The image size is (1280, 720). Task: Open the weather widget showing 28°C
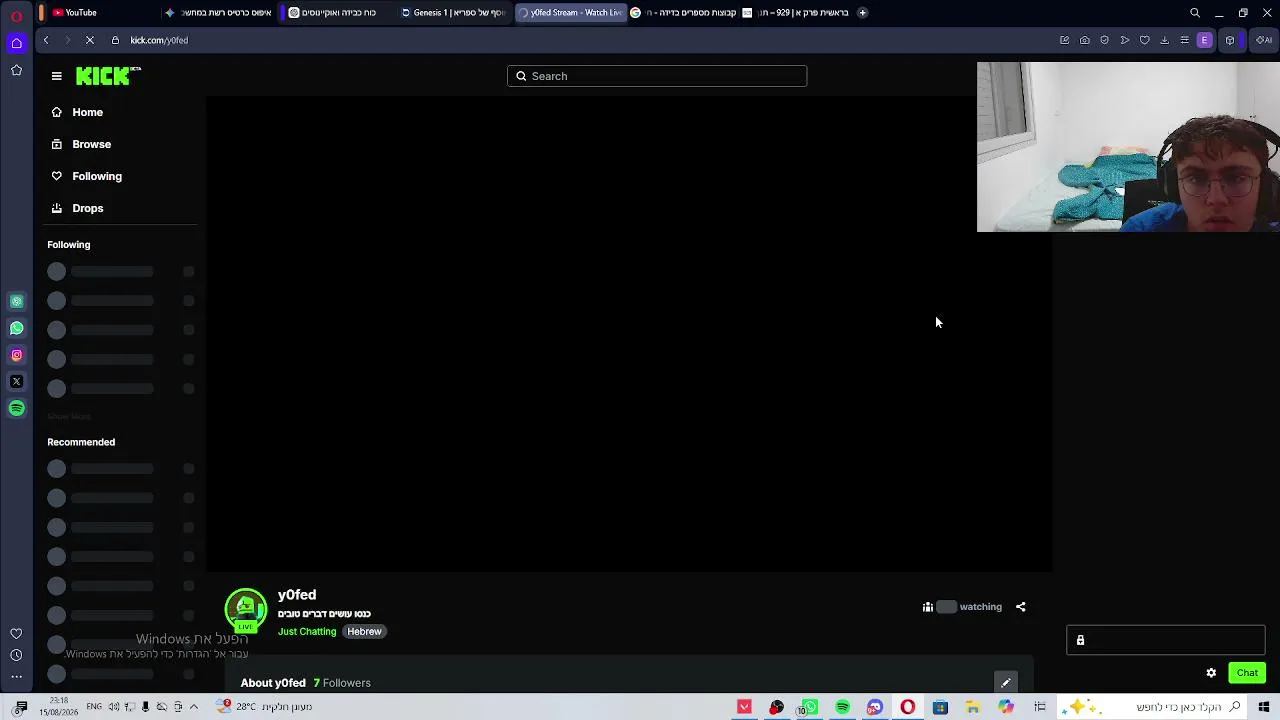(x=265, y=707)
